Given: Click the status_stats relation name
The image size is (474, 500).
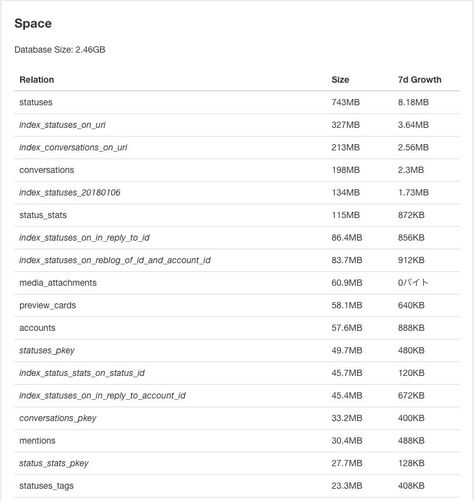Looking at the screenshot, I should (43, 215).
